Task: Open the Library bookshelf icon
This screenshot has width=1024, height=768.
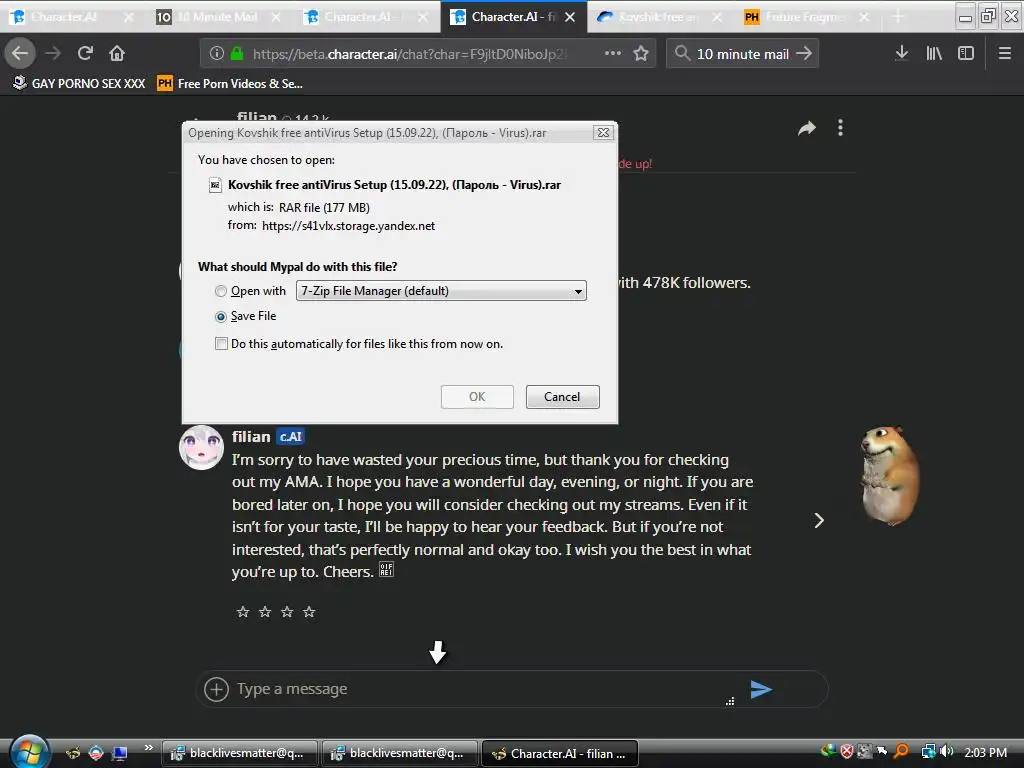Action: pyautogui.click(x=934, y=54)
